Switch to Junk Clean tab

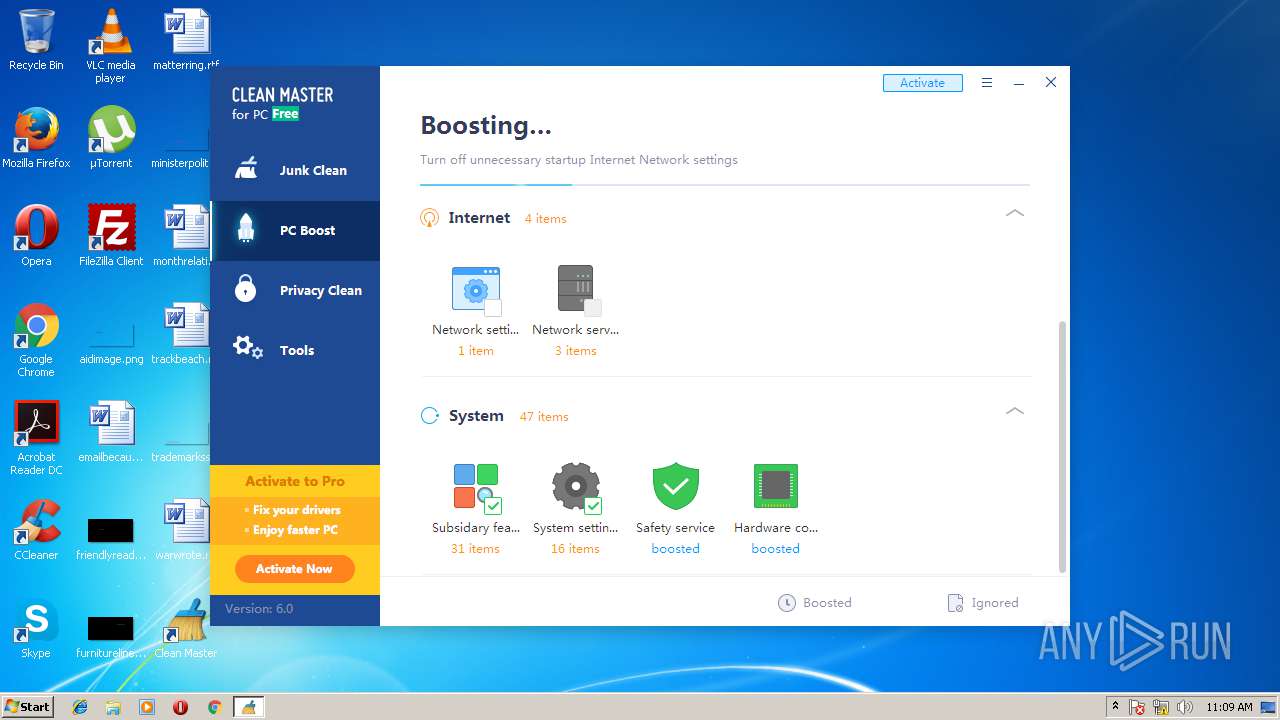click(295, 171)
